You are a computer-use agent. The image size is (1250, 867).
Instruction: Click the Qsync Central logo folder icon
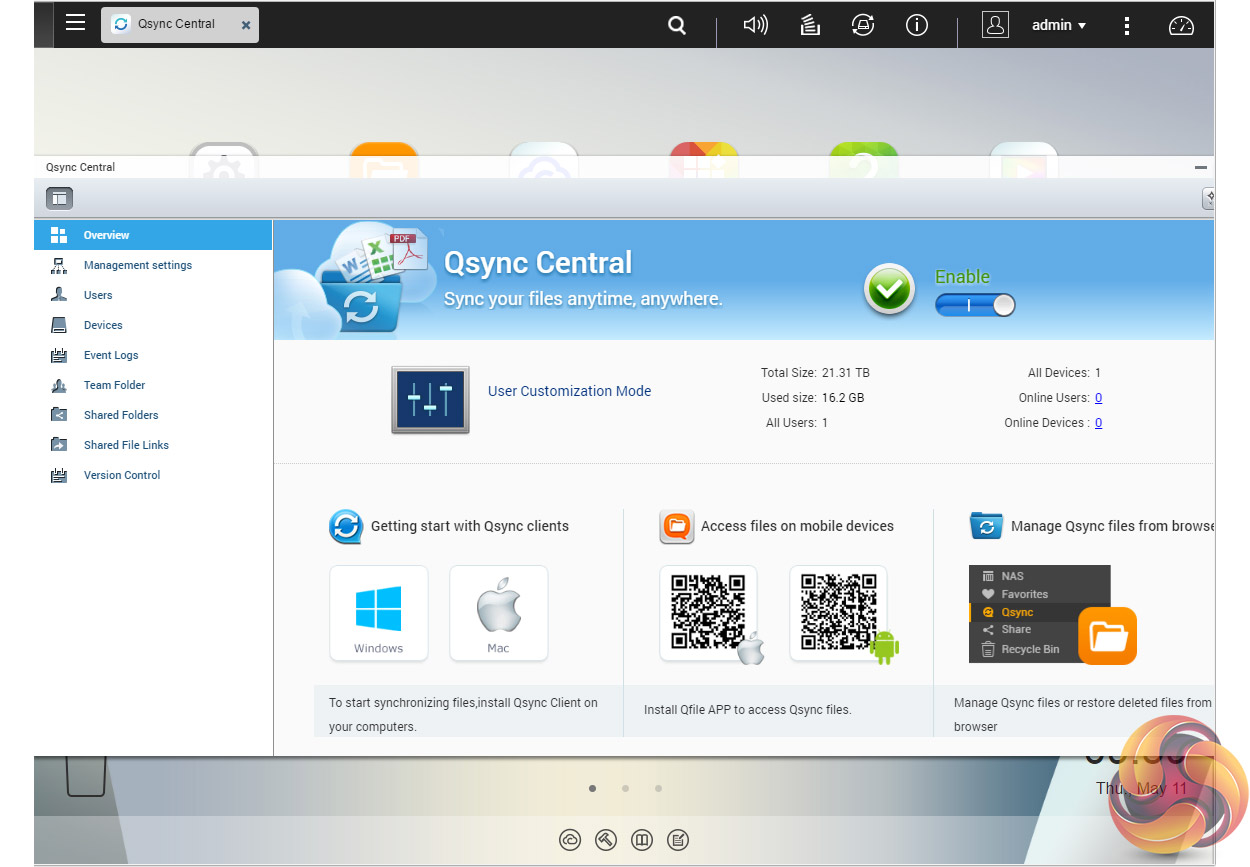(x=362, y=305)
